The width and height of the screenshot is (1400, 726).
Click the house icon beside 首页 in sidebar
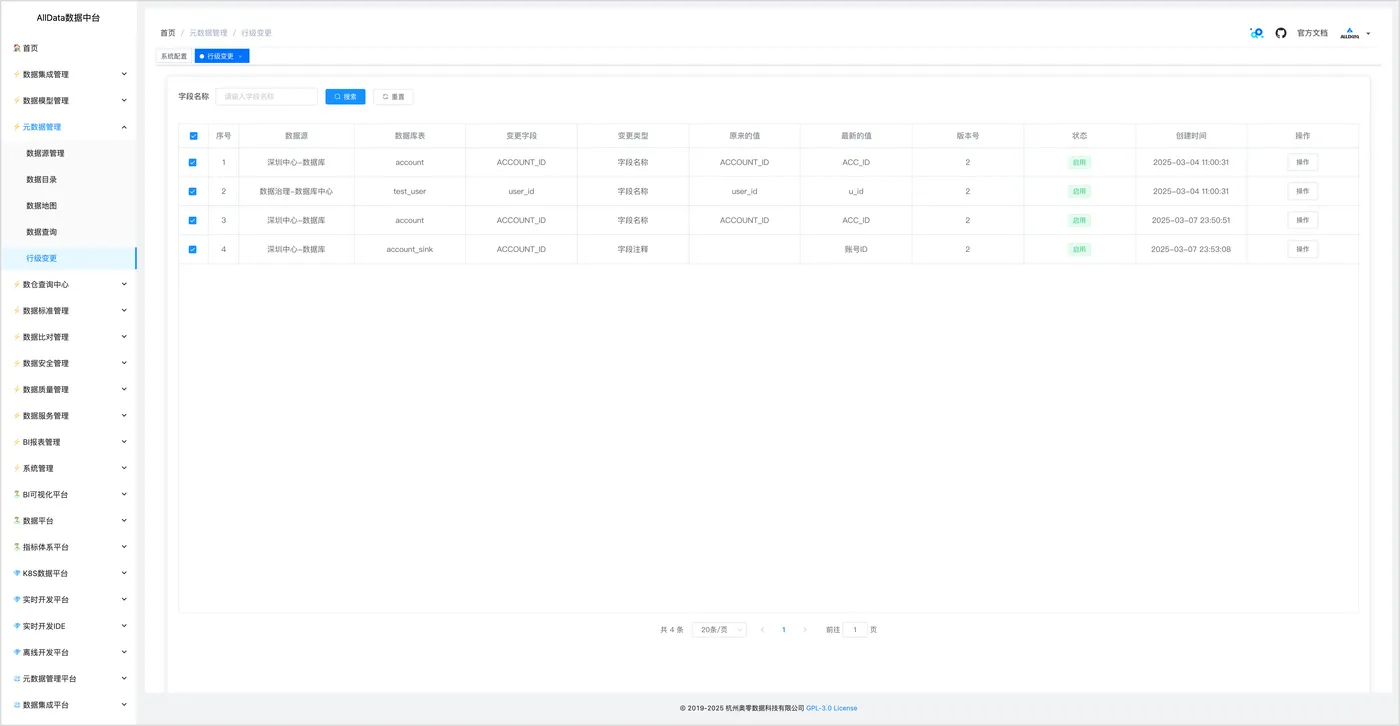(17, 48)
